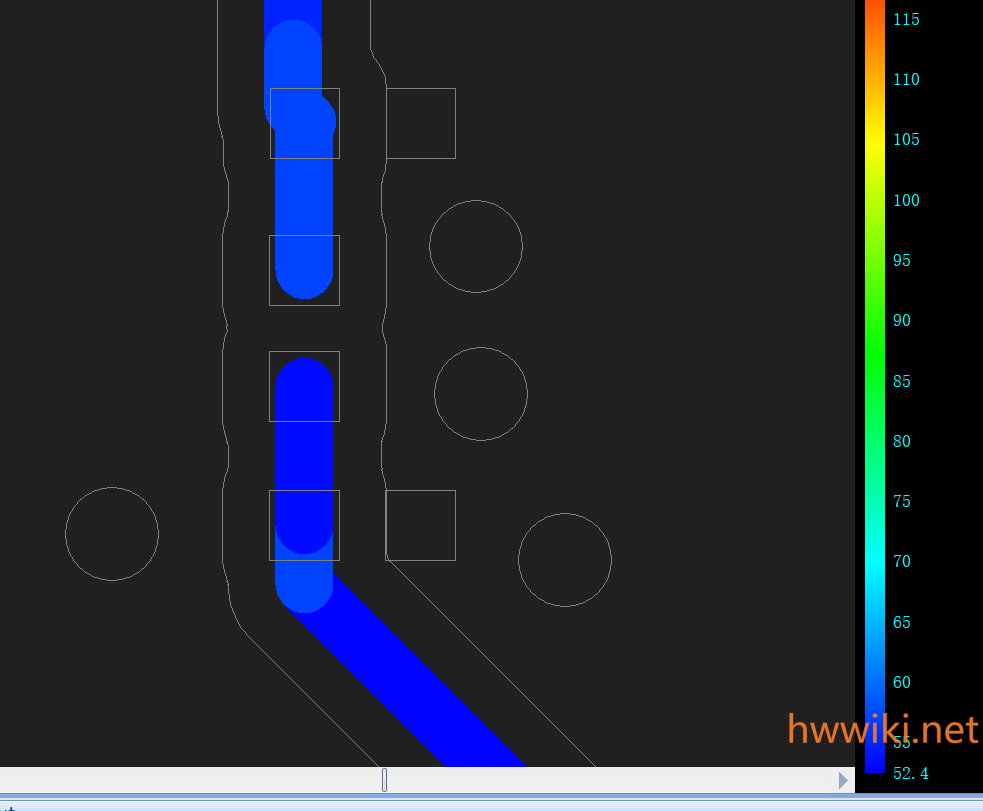The width and height of the screenshot is (983, 811).
Task: Click the 100 label on color scale
Action: click(x=906, y=200)
